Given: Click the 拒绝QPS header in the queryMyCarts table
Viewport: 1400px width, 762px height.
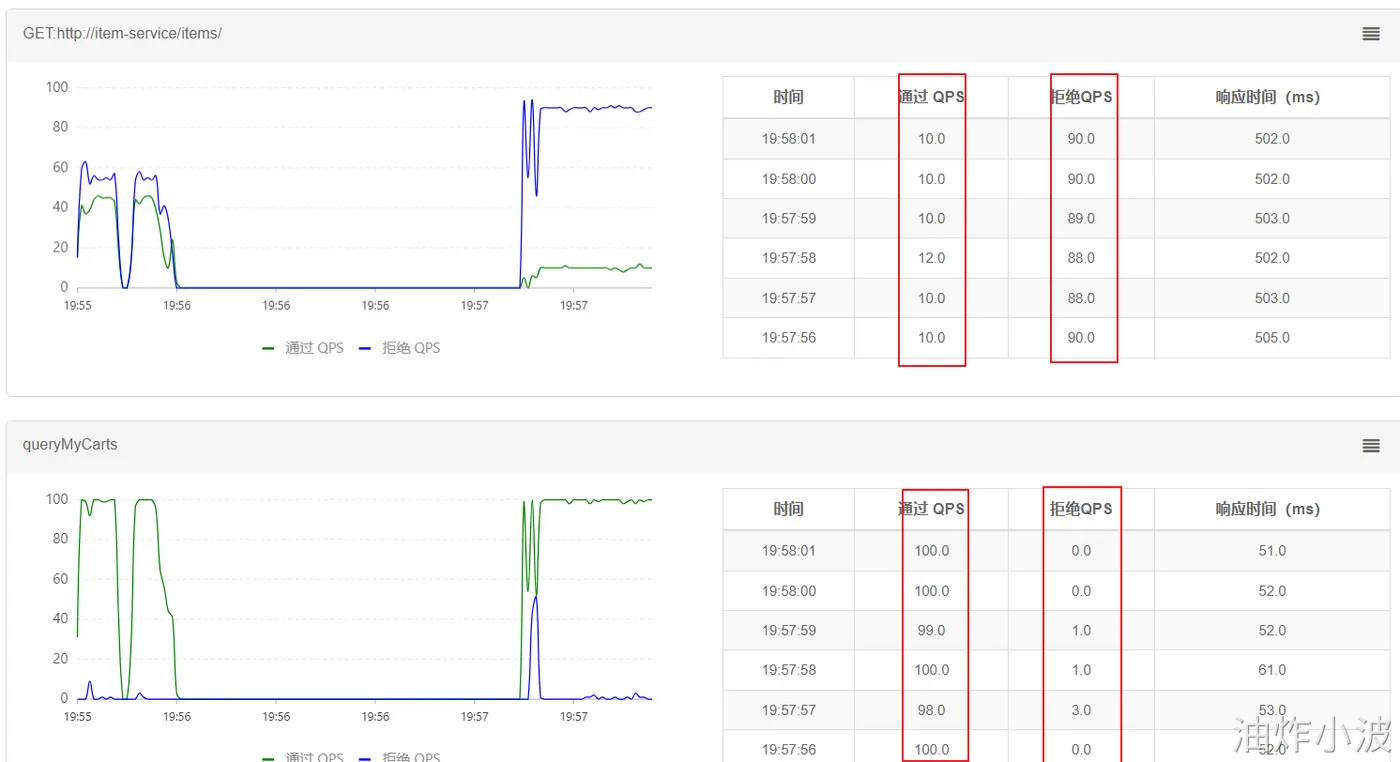Looking at the screenshot, I should [x=1081, y=509].
